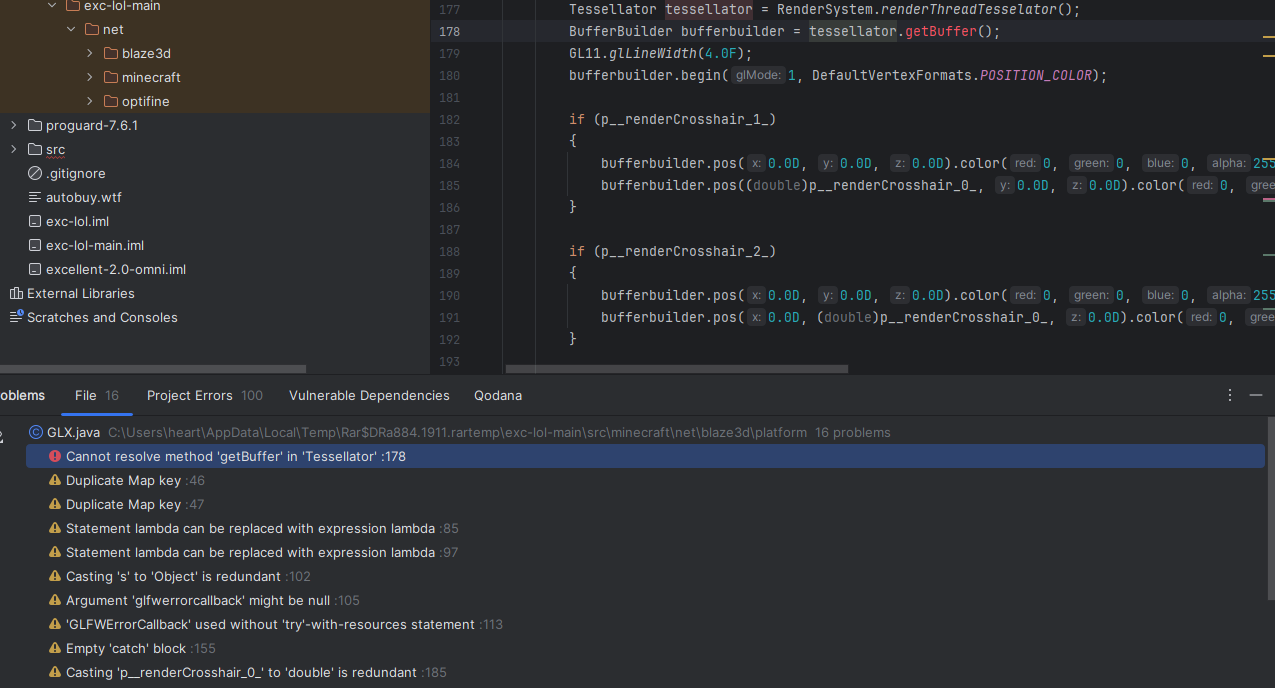Expand the blaze3d folder chevron
Viewport: 1275px width, 688px height.
(89, 53)
